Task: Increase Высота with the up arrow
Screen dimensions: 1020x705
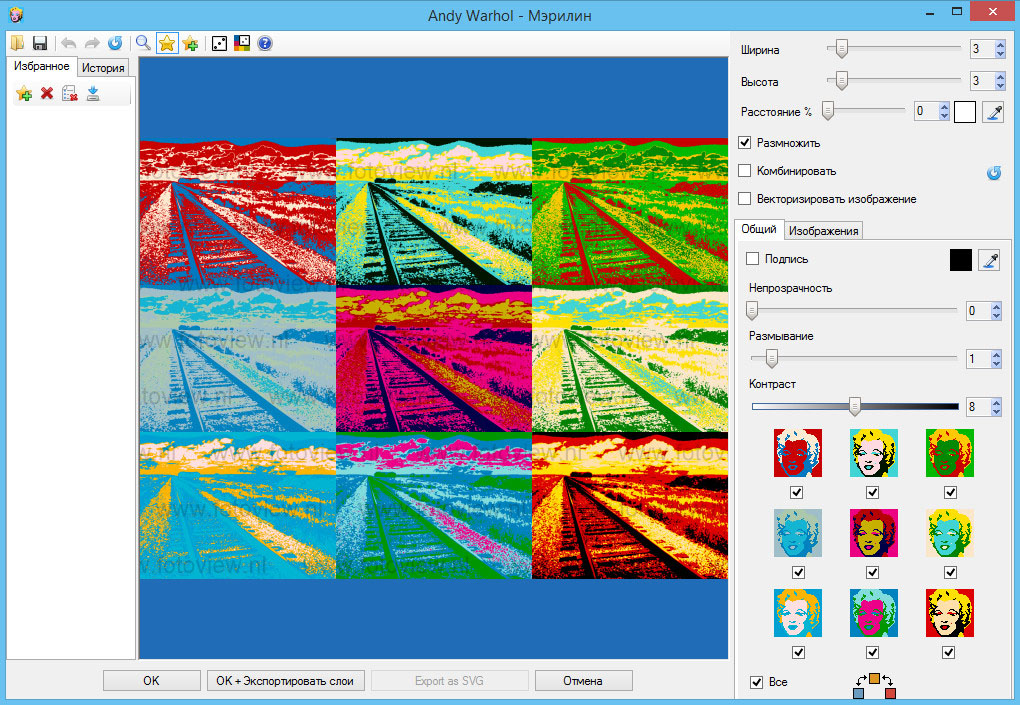Action: coord(1000,77)
